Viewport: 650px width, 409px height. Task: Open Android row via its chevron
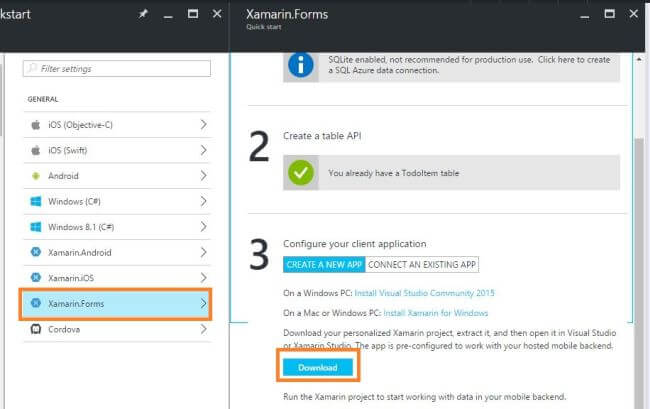coord(203,176)
